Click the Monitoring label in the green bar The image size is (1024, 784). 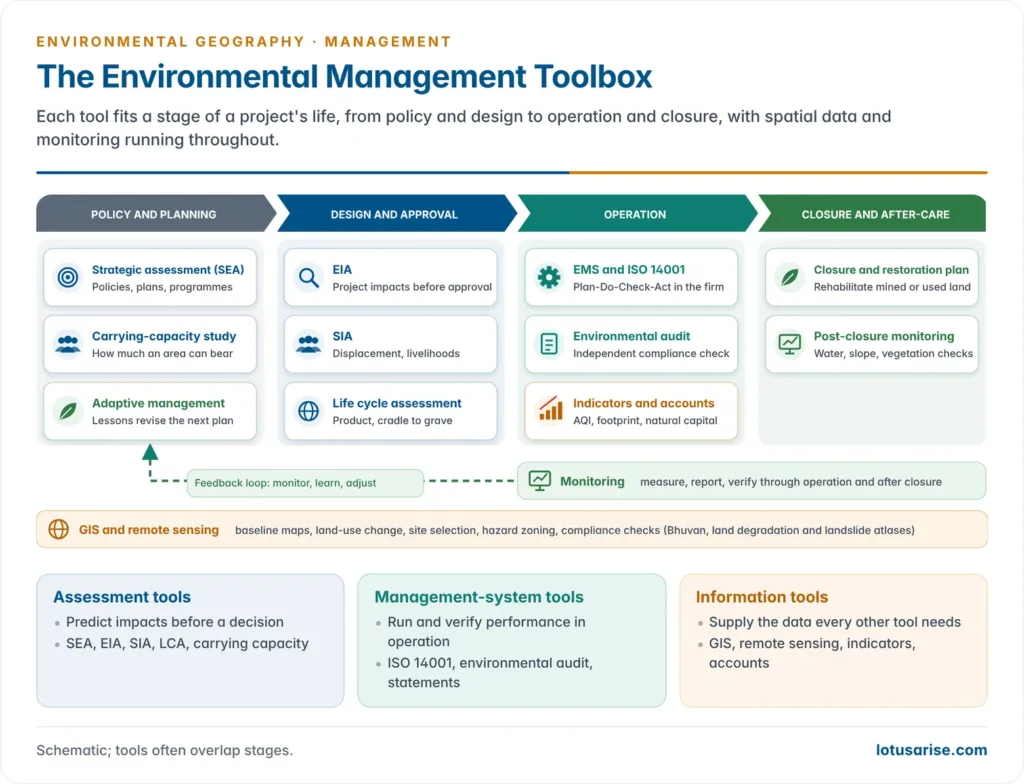point(592,482)
